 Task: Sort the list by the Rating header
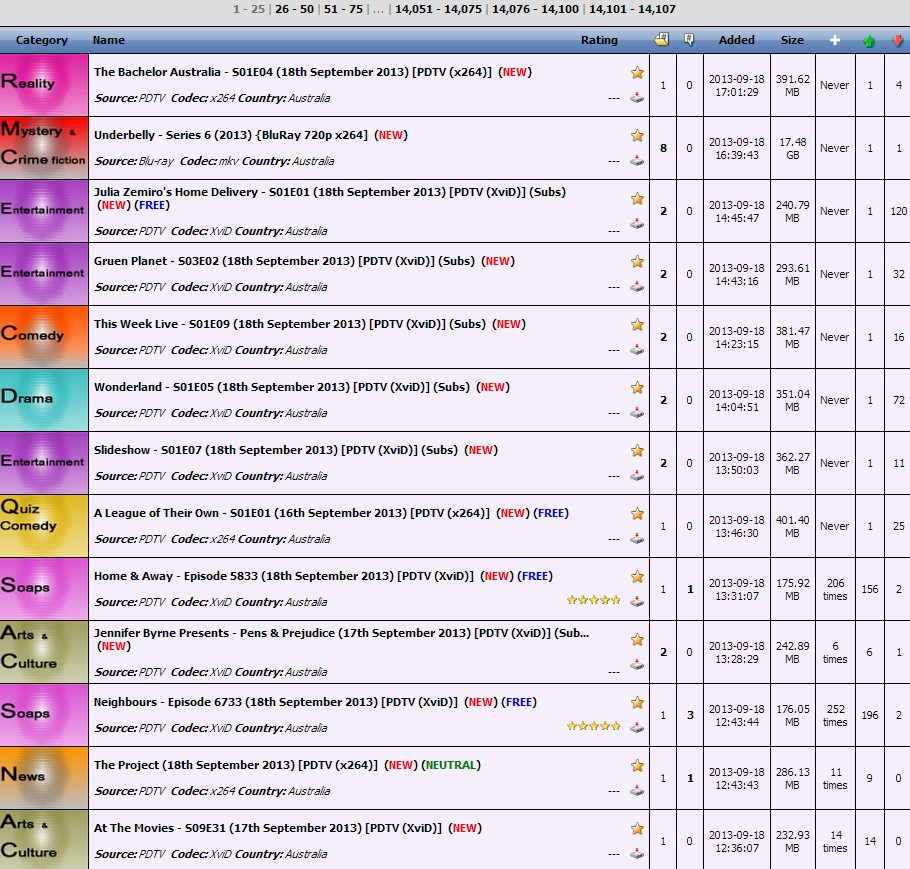tap(599, 40)
